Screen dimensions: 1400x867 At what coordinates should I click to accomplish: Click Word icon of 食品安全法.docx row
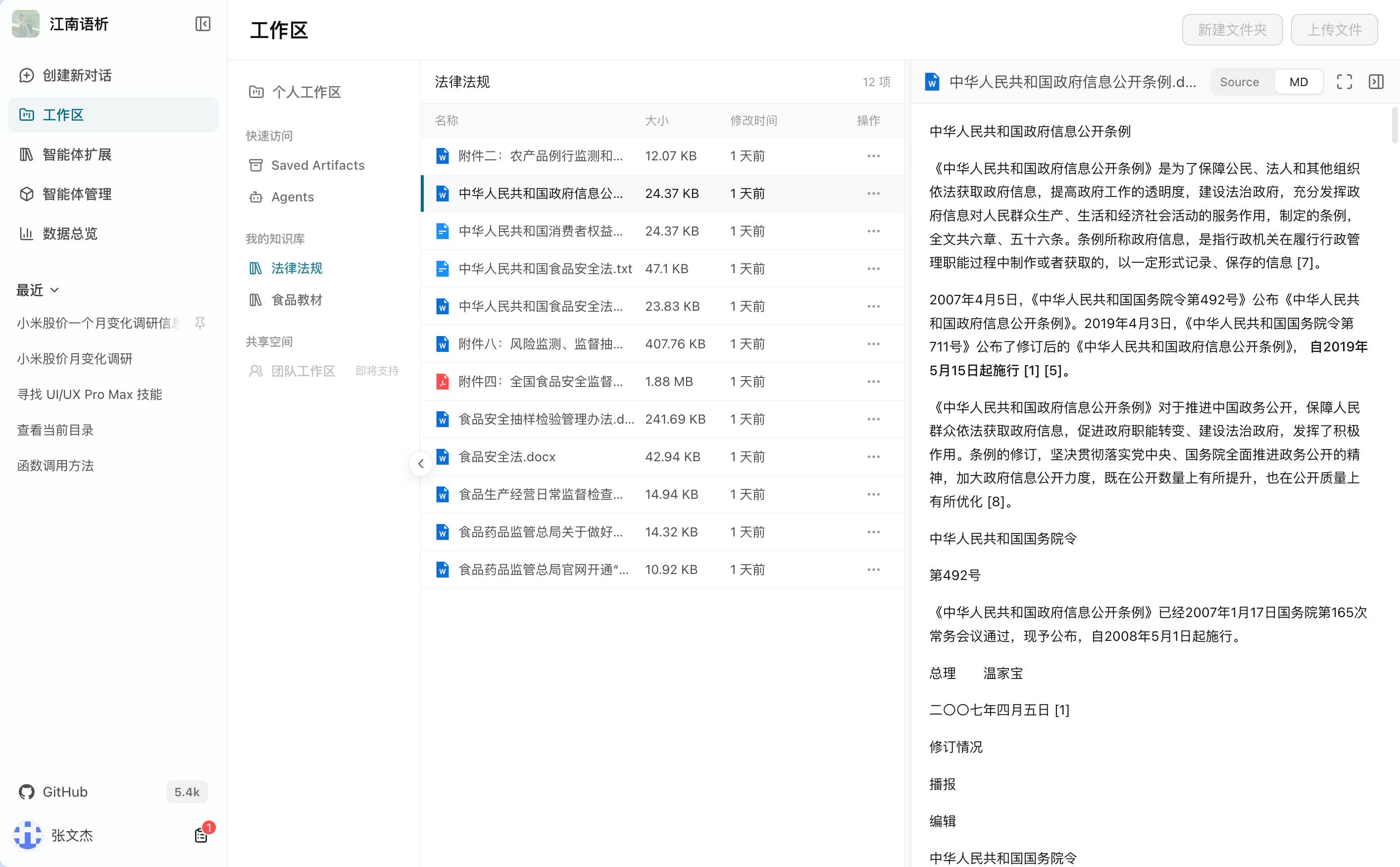point(442,456)
